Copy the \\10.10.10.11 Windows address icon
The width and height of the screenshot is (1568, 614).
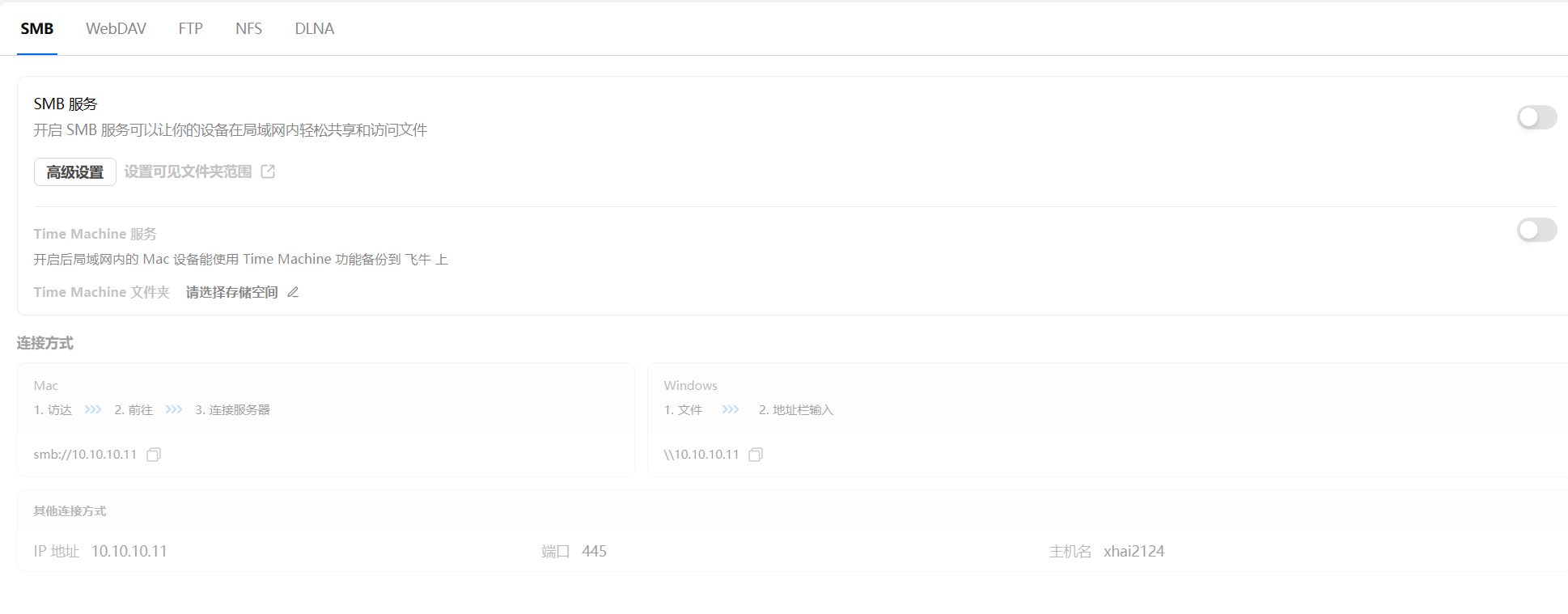(x=756, y=455)
